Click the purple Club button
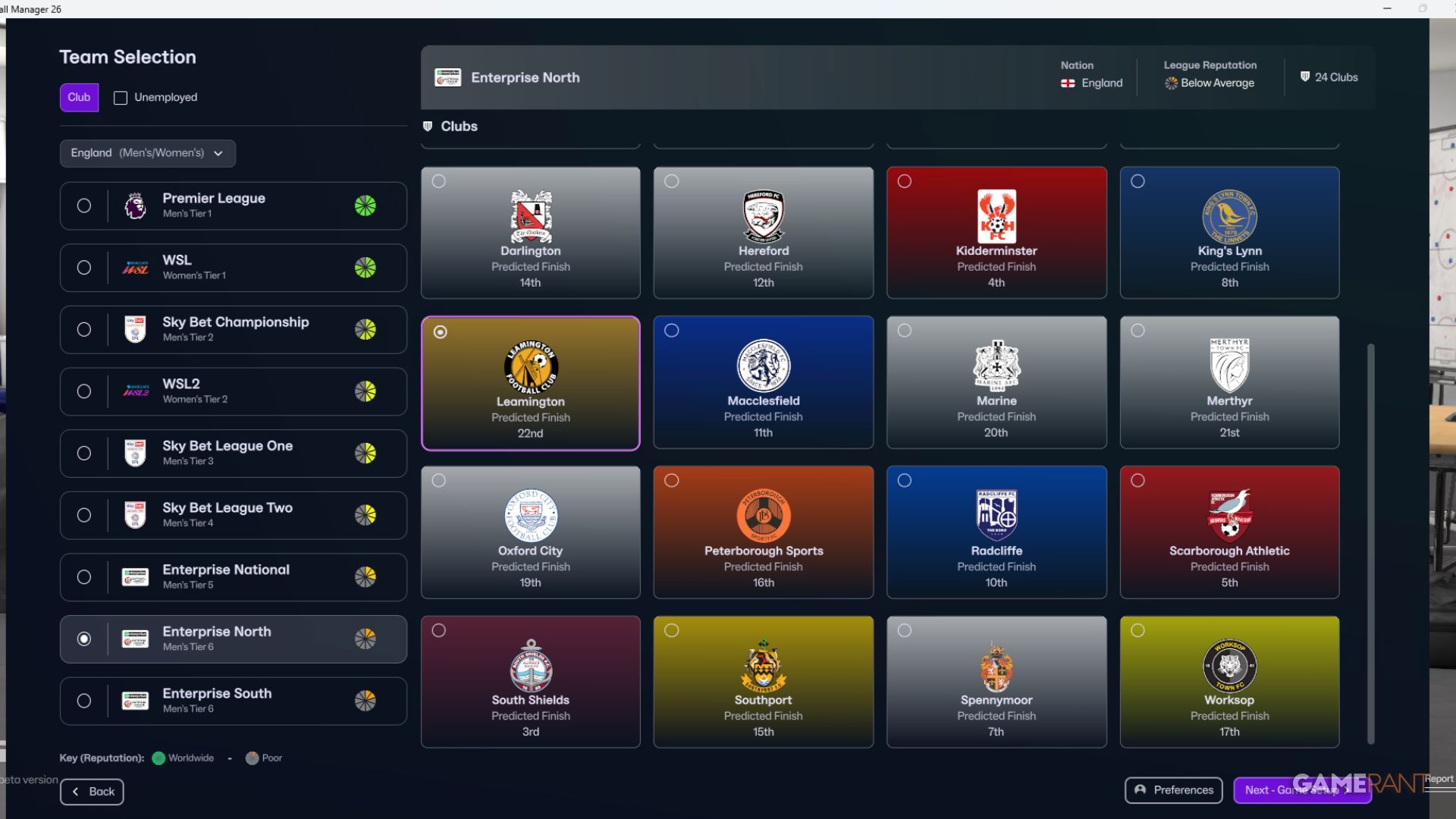Screen dimensions: 1456x819 [79, 98]
